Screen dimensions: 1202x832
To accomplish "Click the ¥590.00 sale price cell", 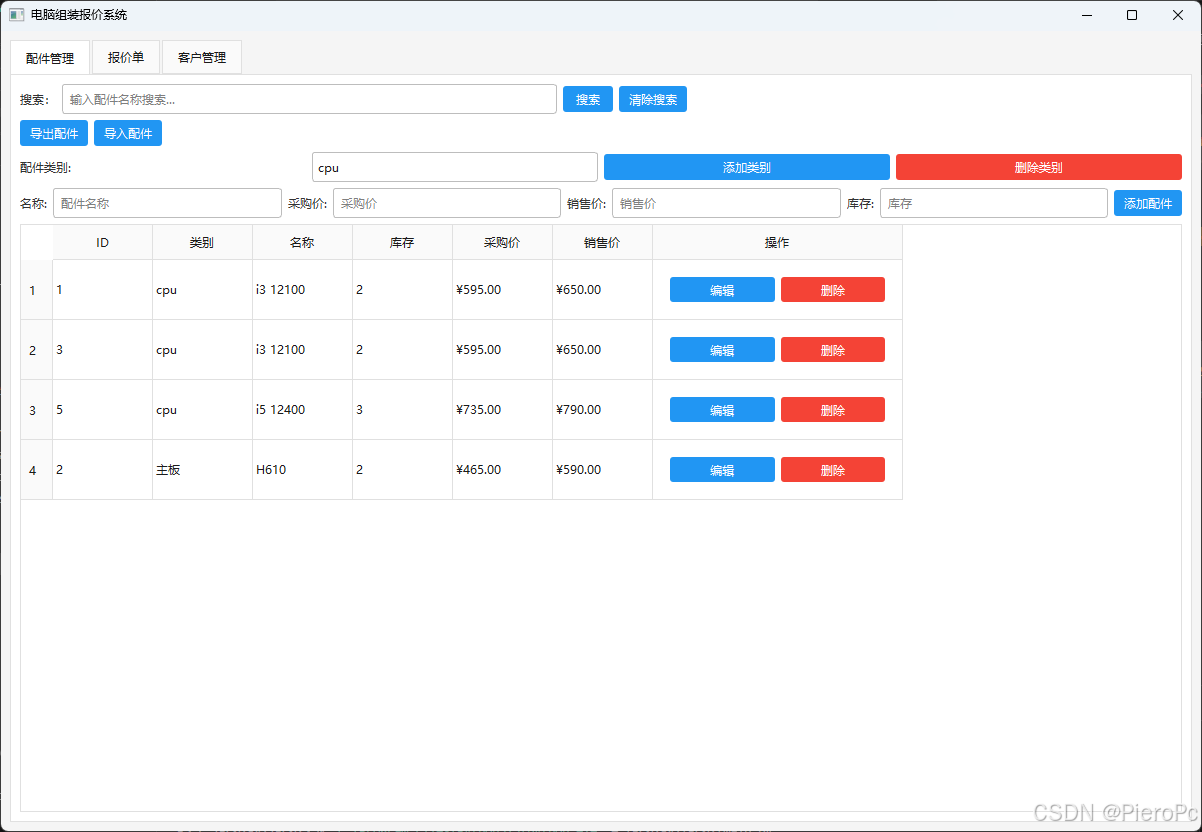I will 602,470.
